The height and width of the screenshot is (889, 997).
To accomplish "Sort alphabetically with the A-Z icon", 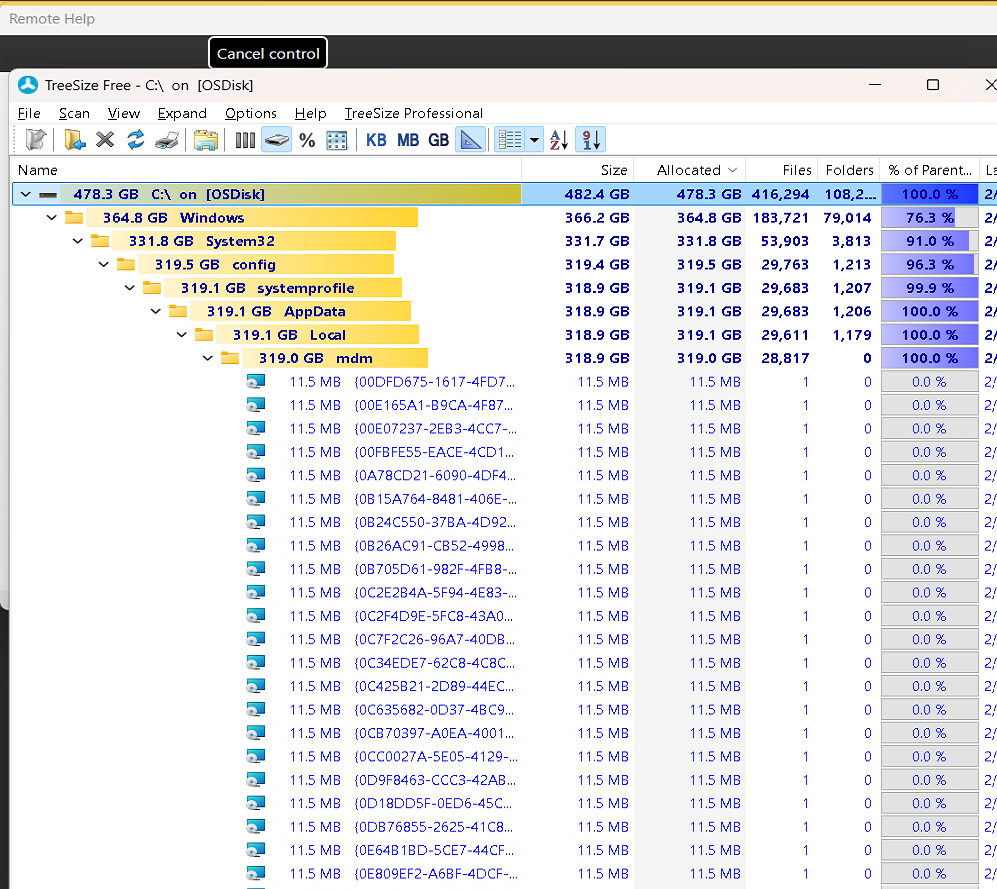I will tap(559, 140).
